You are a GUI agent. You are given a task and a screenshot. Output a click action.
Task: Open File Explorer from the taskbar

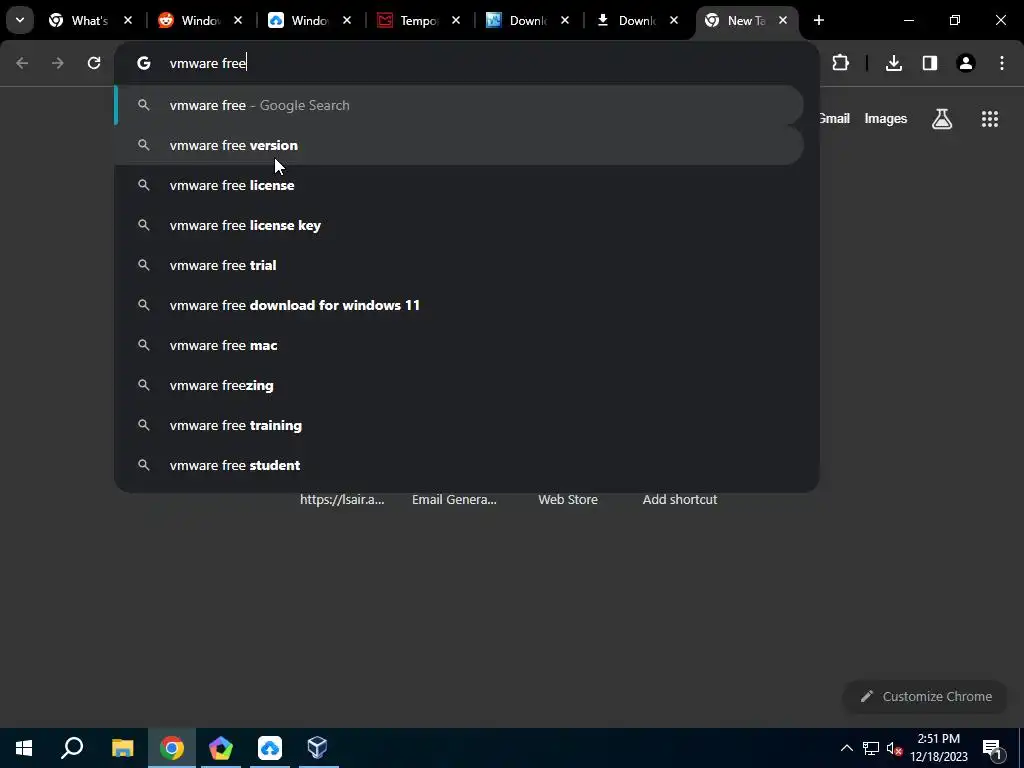[x=122, y=748]
